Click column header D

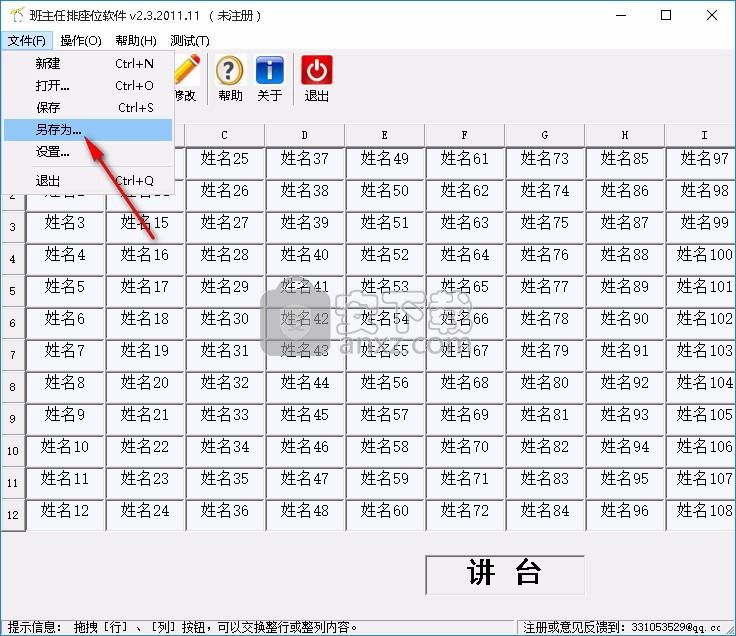[305, 135]
